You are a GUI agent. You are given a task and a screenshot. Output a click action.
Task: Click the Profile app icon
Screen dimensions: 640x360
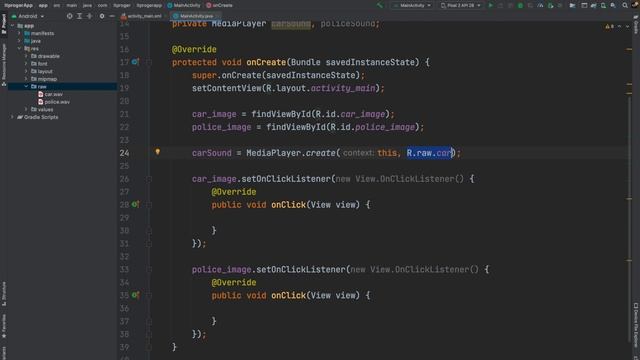(x=540, y=6)
